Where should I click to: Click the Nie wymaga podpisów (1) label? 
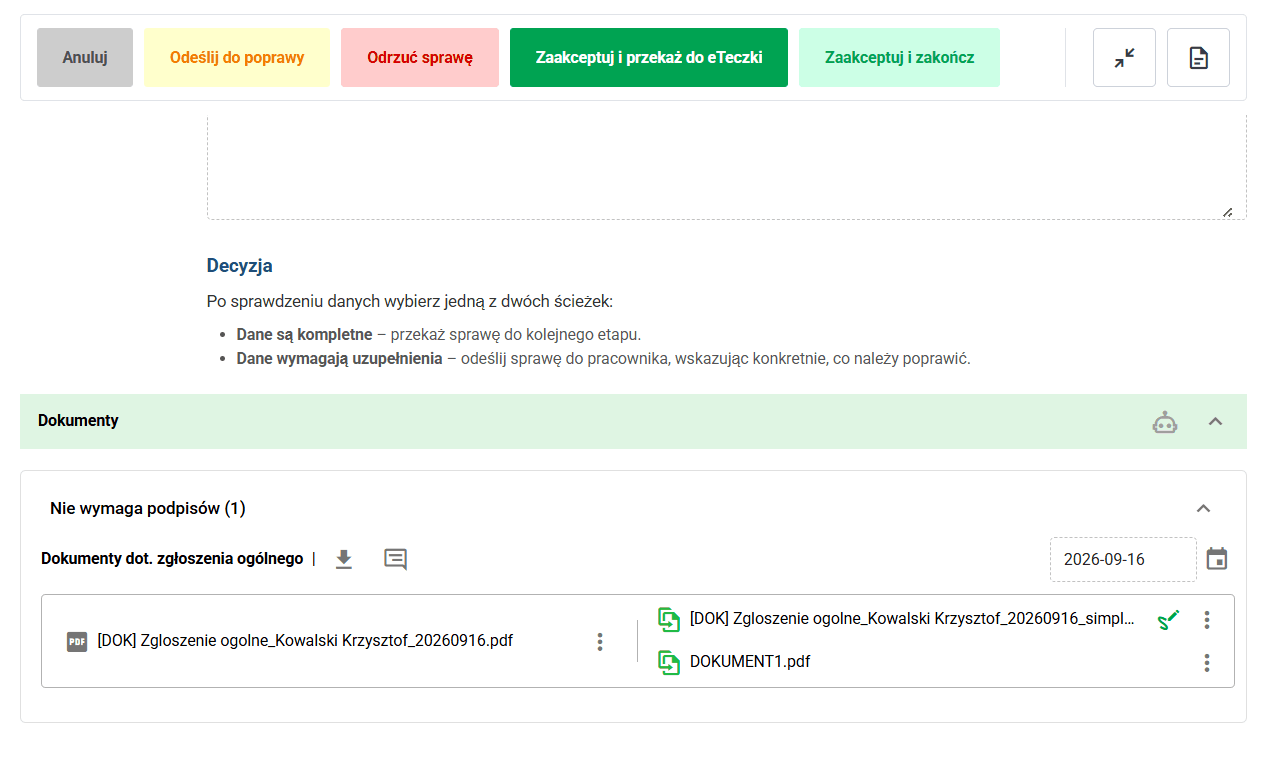click(x=148, y=509)
